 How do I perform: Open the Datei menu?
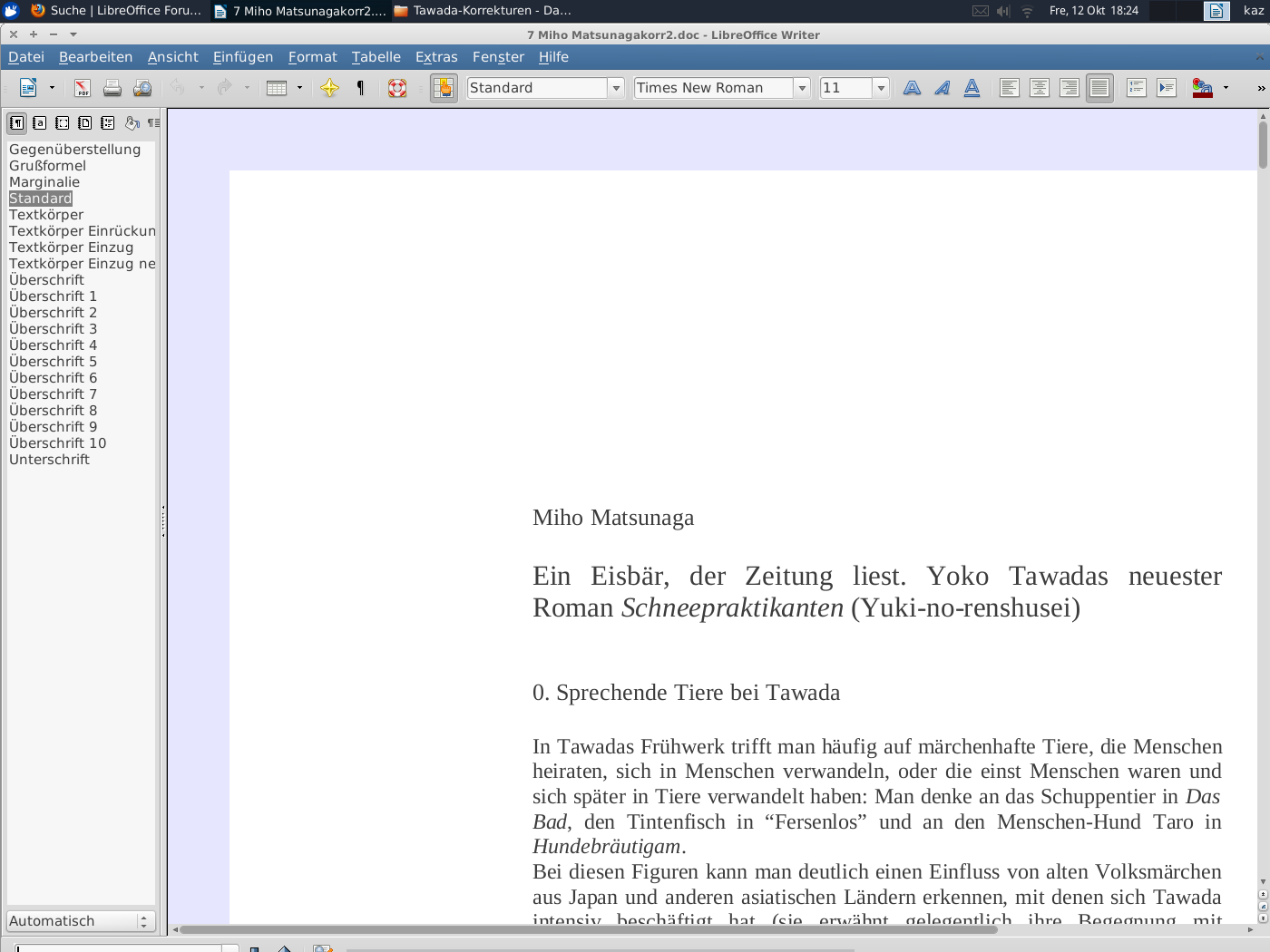click(x=26, y=57)
